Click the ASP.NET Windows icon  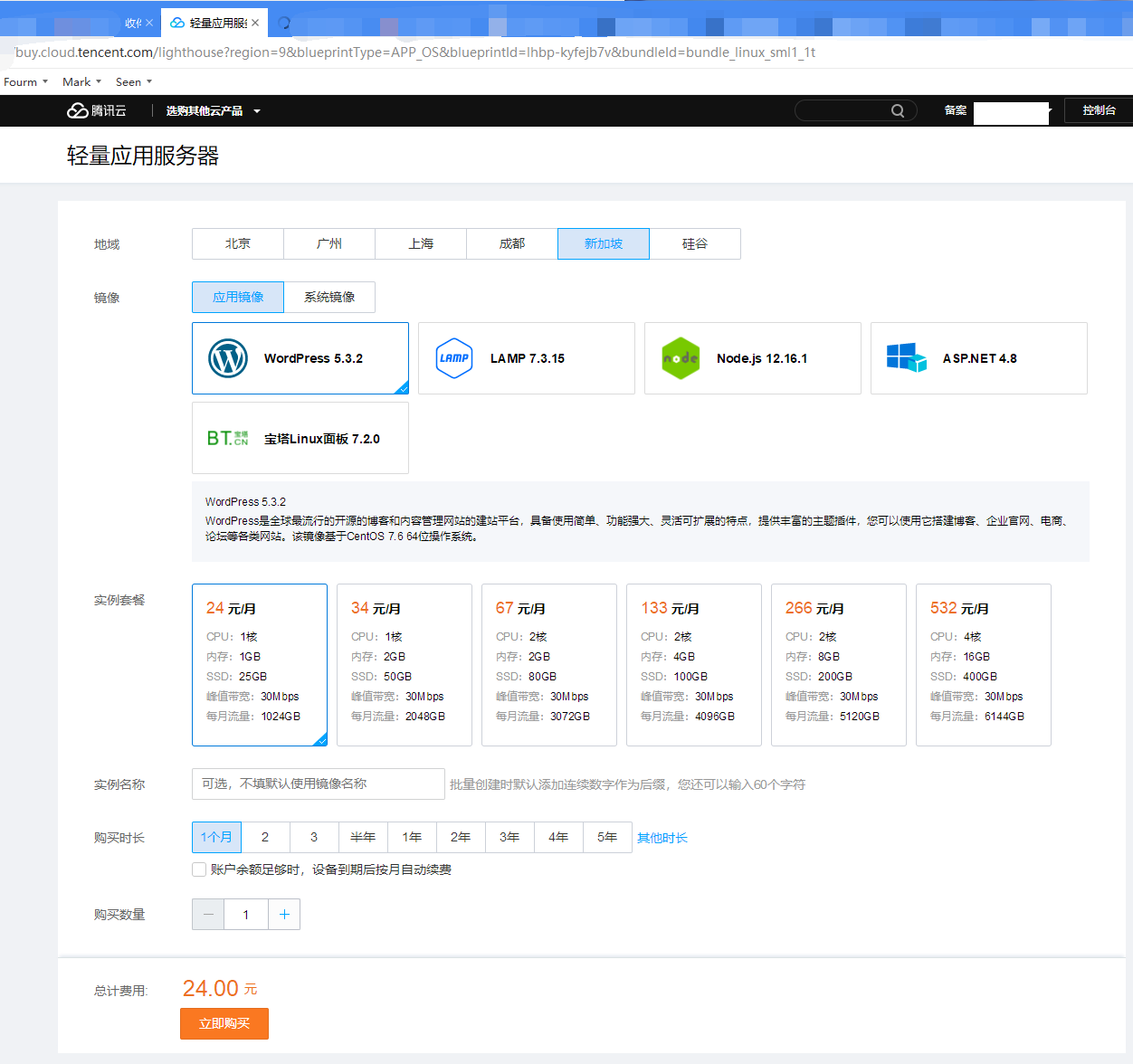click(907, 357)
